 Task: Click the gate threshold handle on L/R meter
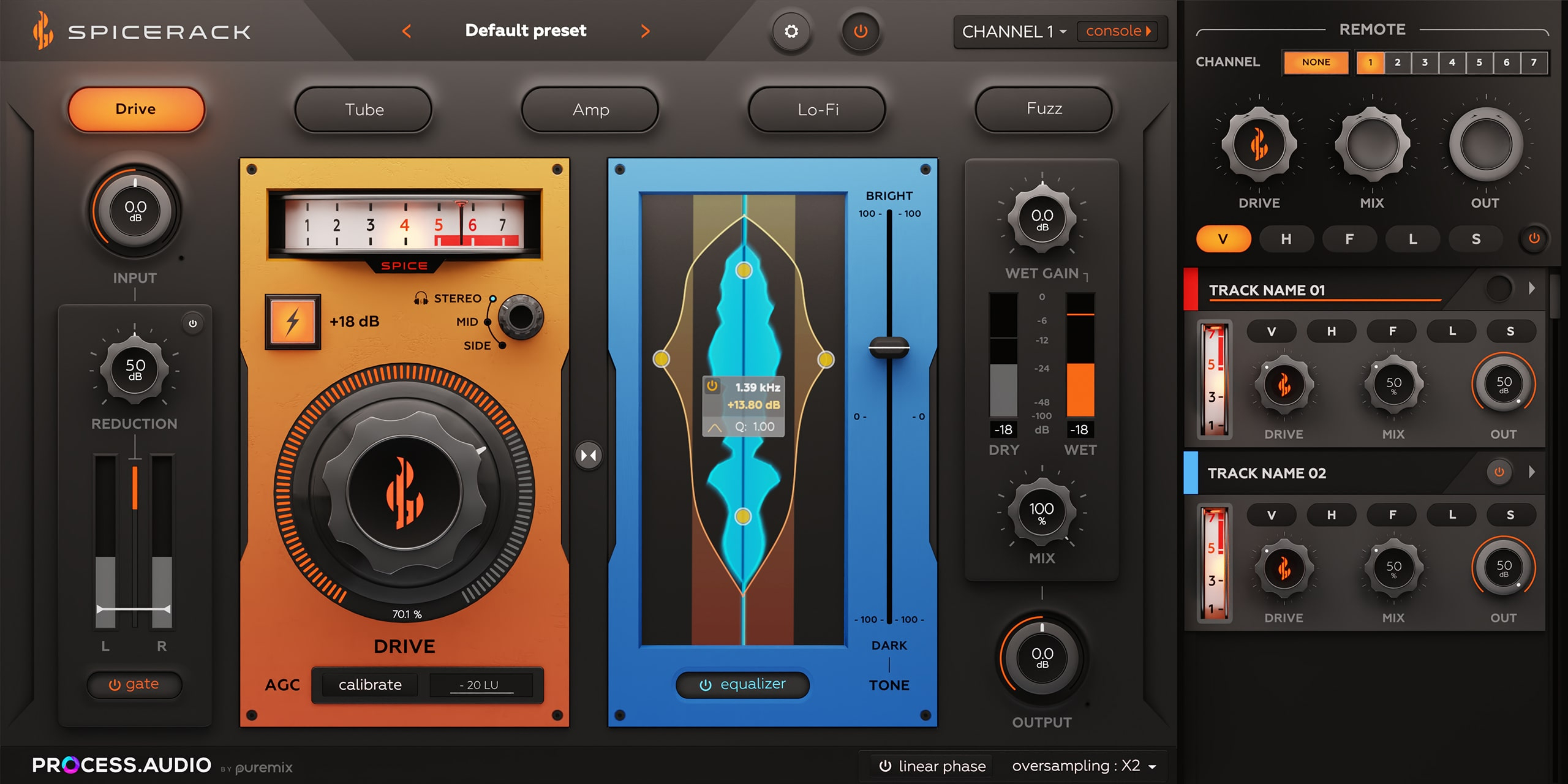pos(134,609)
